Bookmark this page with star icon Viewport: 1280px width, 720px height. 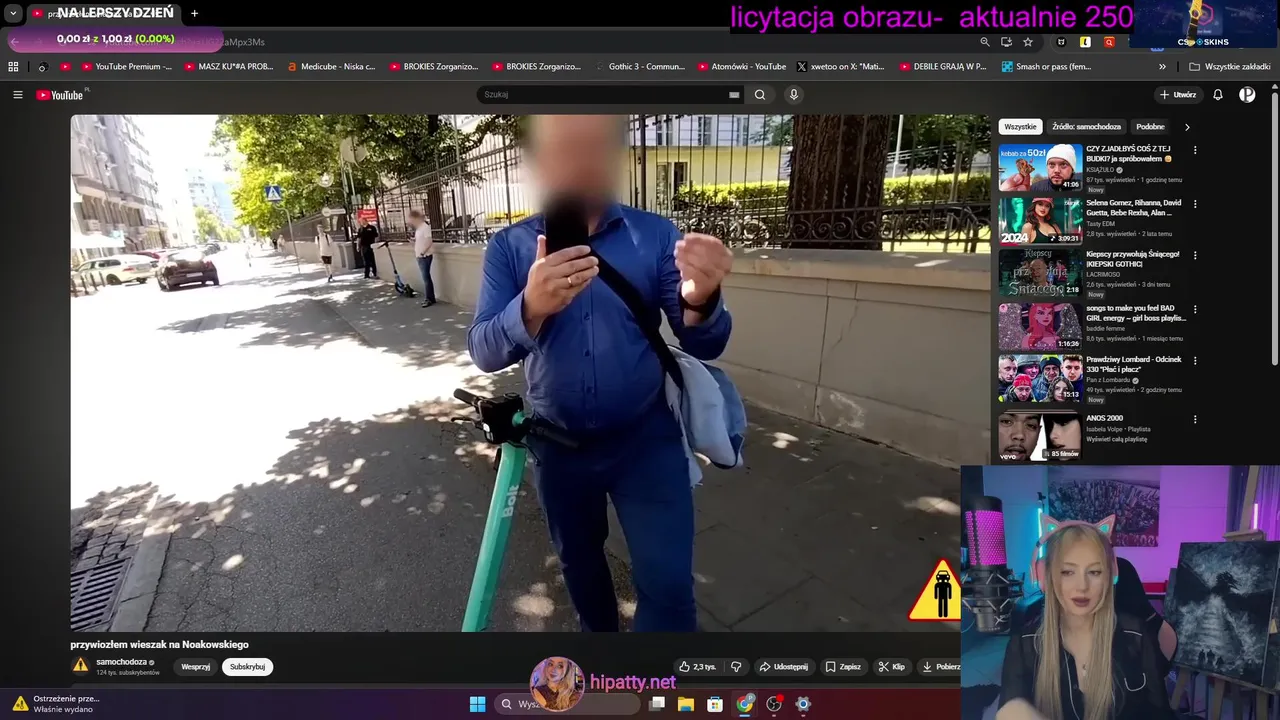1028,42
